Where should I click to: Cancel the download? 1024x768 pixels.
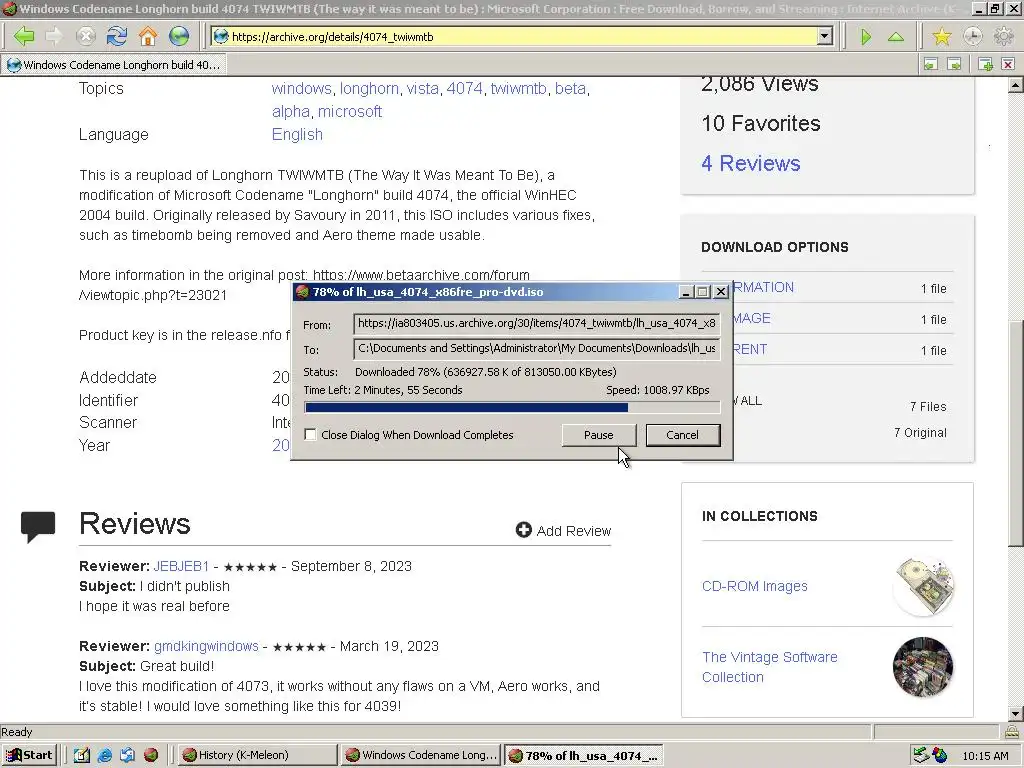click(x=682, y=435)
